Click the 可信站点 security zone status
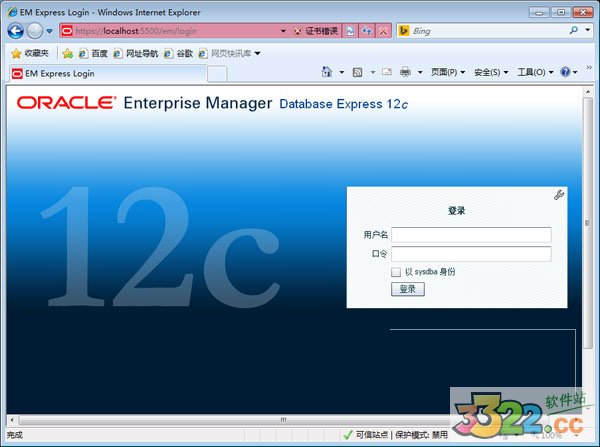This screenshot has width=600, height=447. coord(371,435)
